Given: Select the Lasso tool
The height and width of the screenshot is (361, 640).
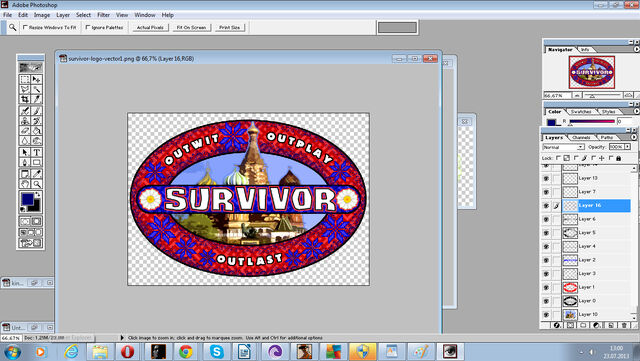Looking at the screenshot, I should coord(25,89).
